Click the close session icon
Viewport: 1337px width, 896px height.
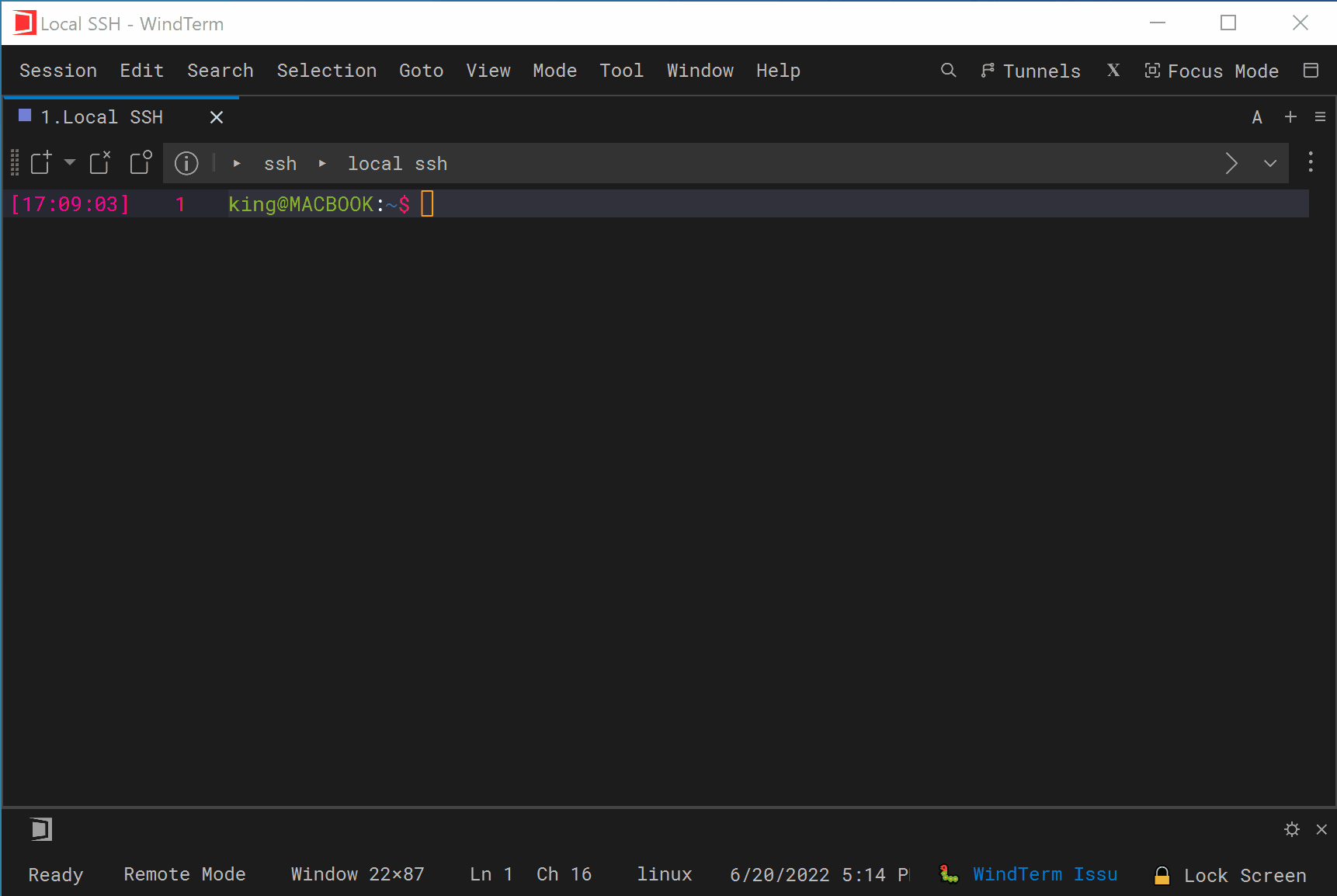[100, 163]
